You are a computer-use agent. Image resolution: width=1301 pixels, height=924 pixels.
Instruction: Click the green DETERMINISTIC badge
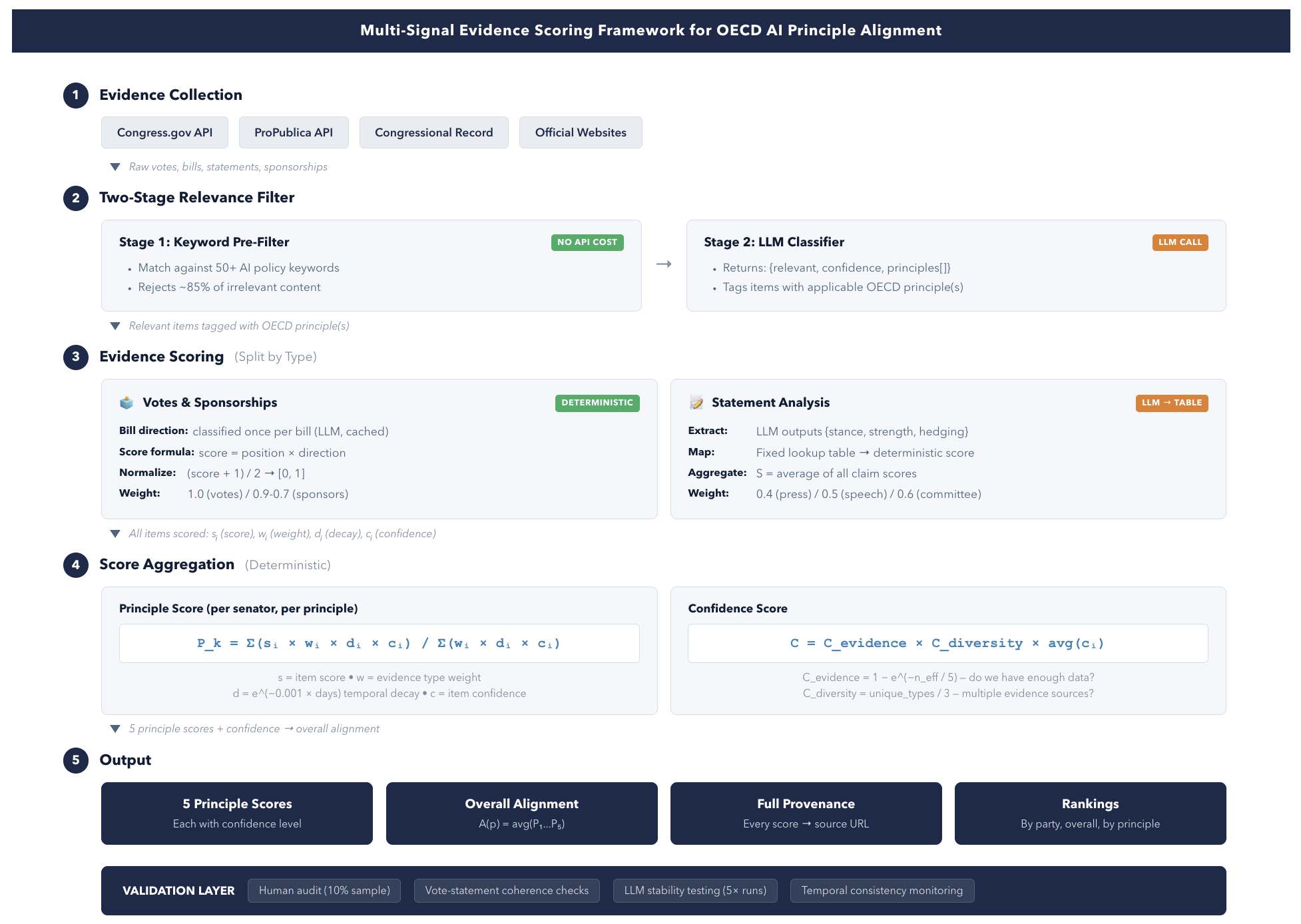597,403
